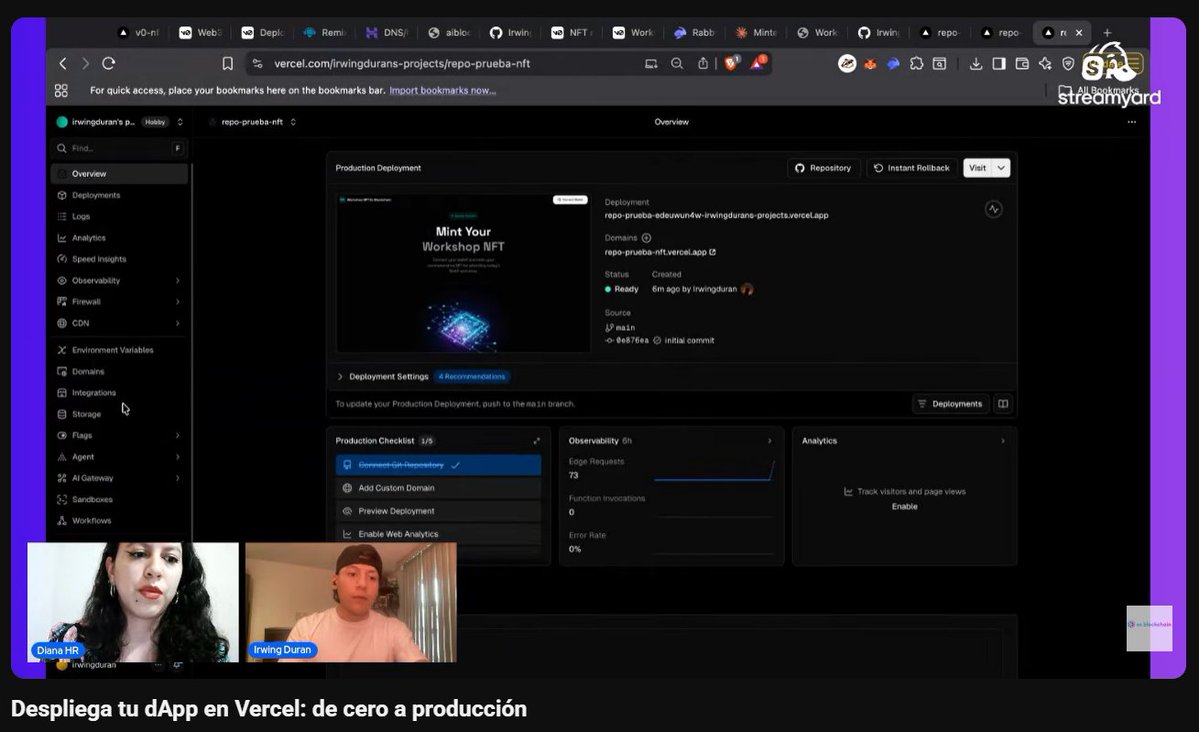Reload the browser page
The width and height of the screenshot is (1199, 732).
109,63
